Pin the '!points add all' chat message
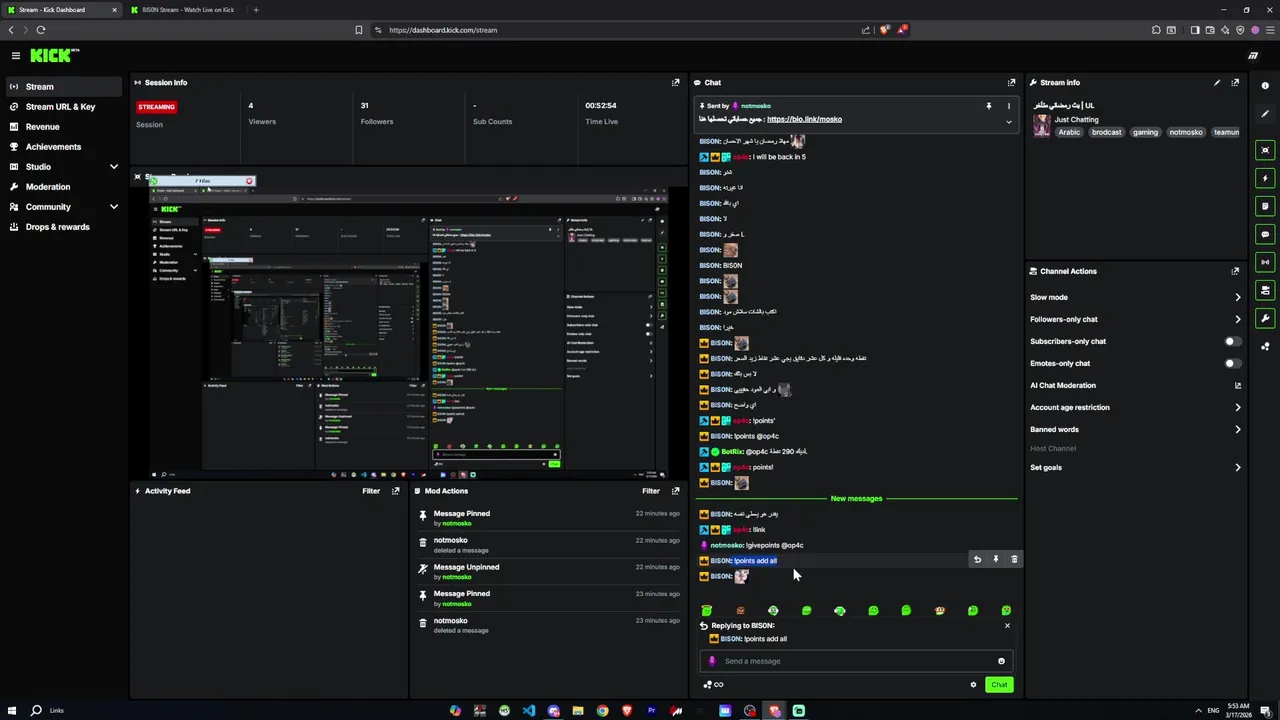The image size is (1280, 720). pyautogui.click(x=995, y=560)
